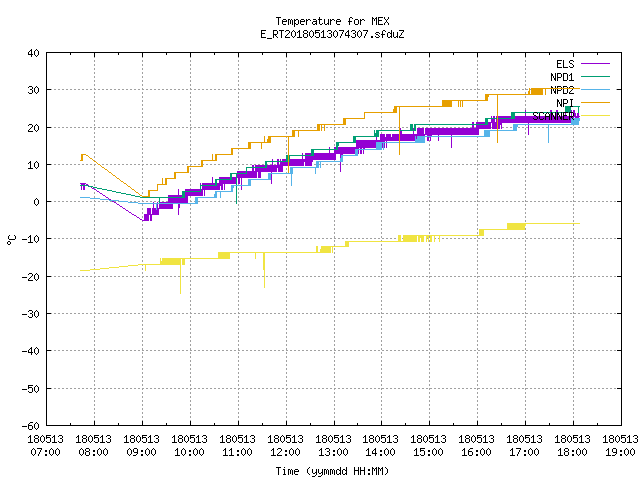Screen dimensions: 640x480
Task: Click the y-axis label -20
Action: (31, 277)
